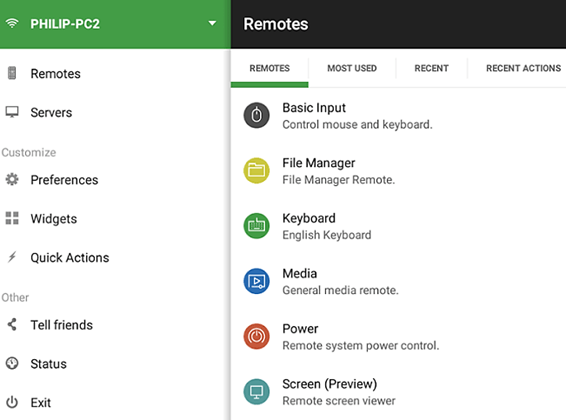Click the teal Screen (Preview) icon
The height and width of the screenshot is (420, 566).
tap(256, 391)
